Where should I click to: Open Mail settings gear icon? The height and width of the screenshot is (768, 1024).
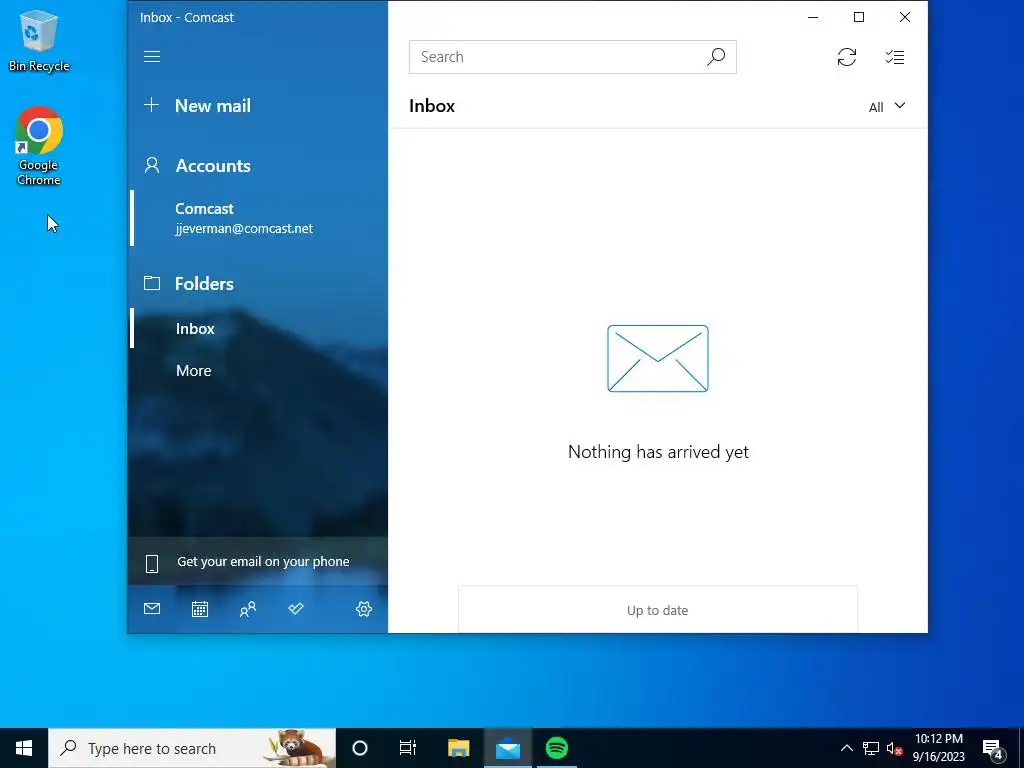[364, 609]
